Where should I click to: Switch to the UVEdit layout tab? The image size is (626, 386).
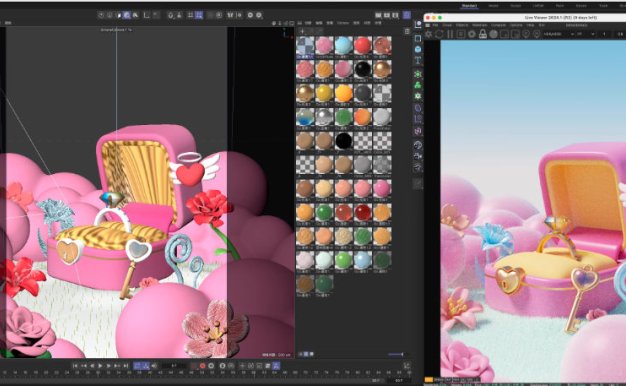tap(538, 6)
